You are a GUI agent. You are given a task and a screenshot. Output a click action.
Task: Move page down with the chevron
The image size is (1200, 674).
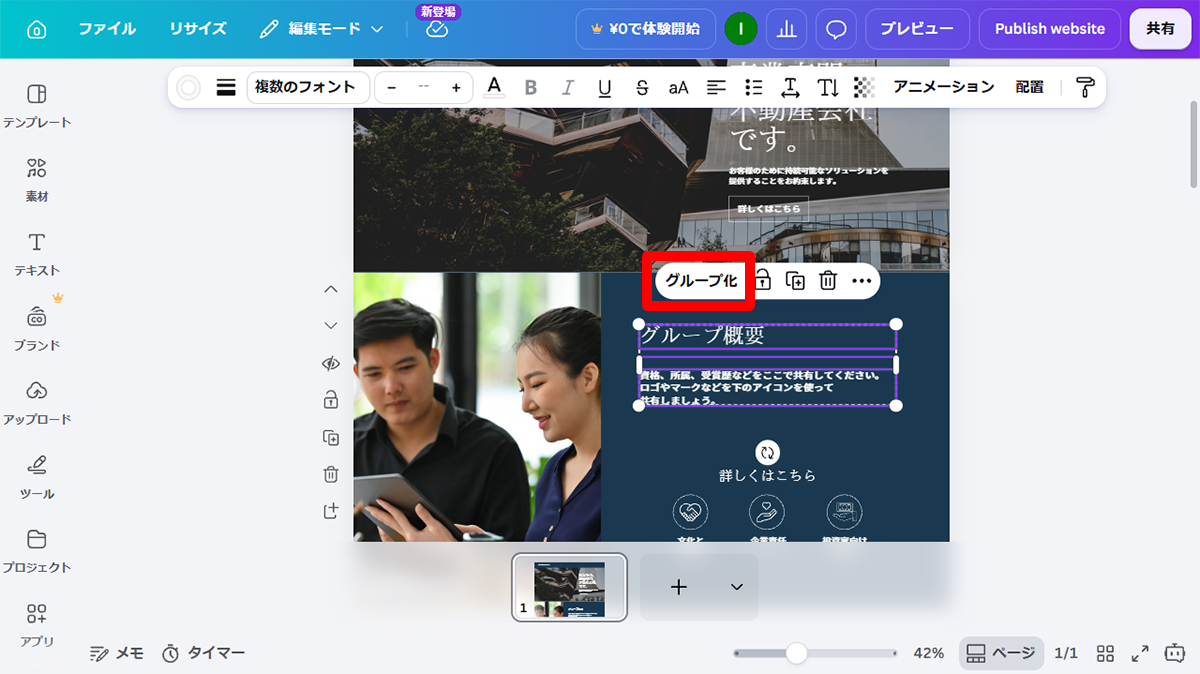pyautogui.click(x=331, y=326)
